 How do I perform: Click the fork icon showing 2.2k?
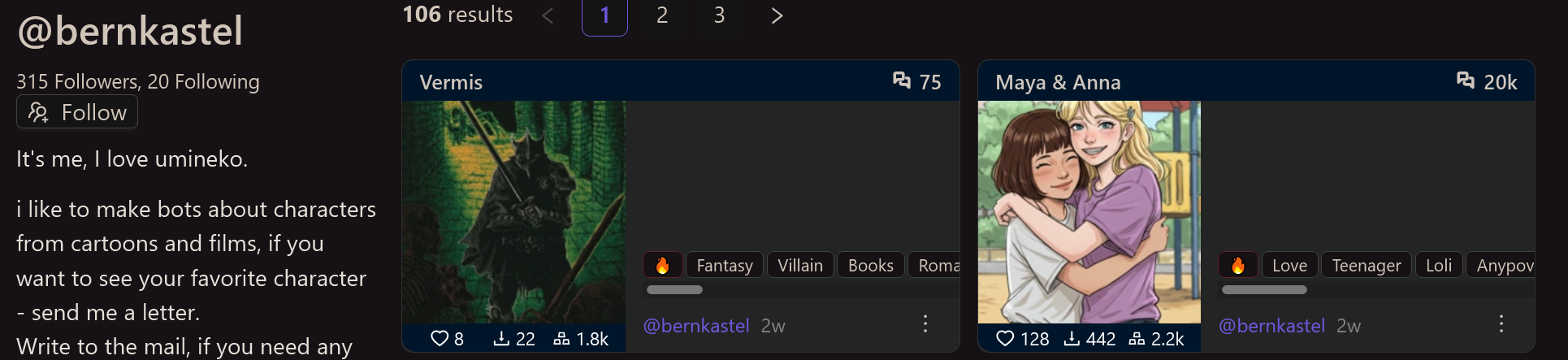point(1137,339)
